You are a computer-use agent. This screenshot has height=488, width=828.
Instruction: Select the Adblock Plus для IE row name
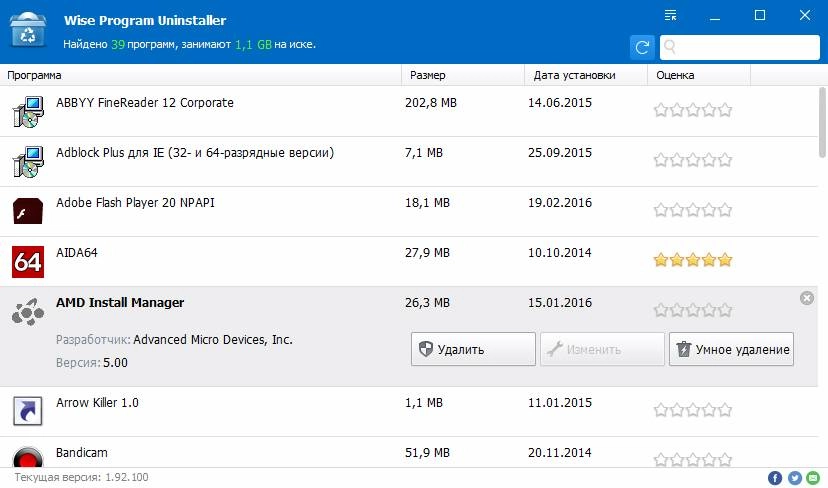(x=195, y=153)
